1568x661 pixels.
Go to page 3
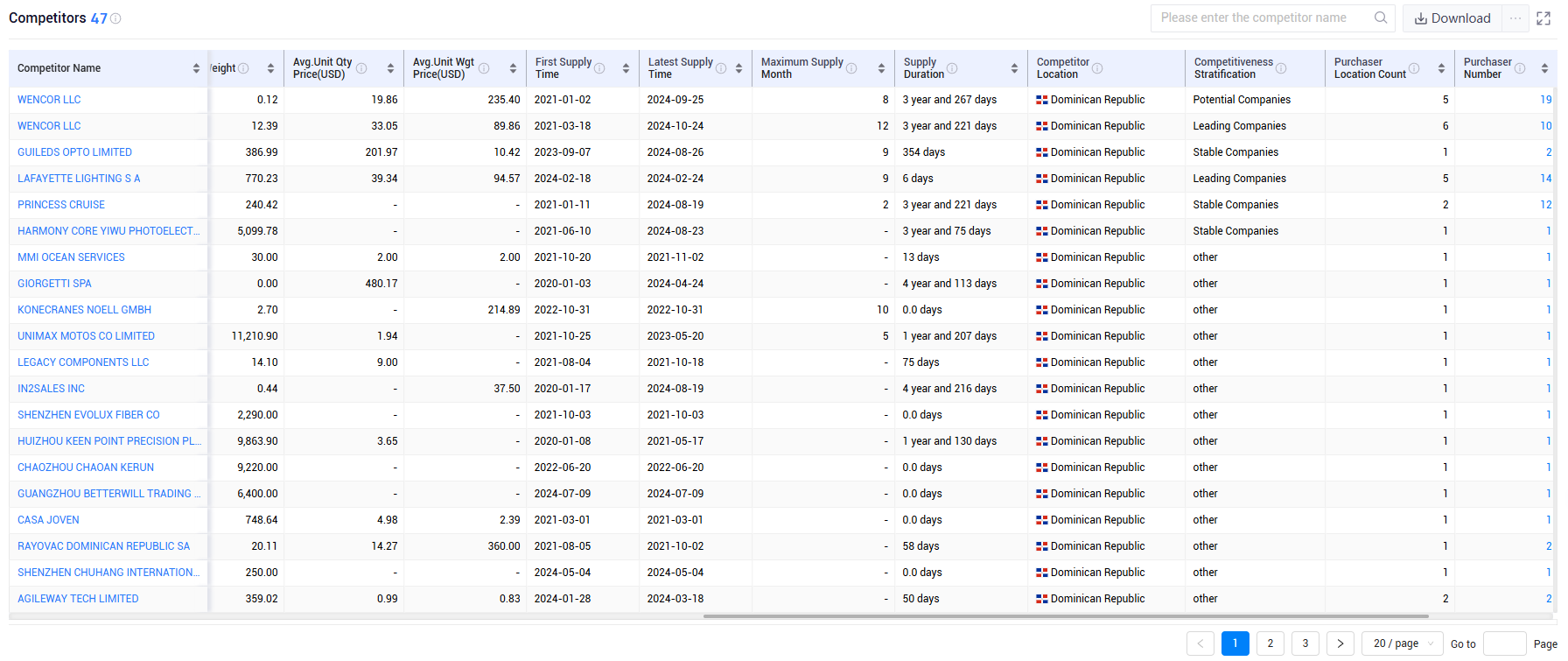[x=1305, y=643]
